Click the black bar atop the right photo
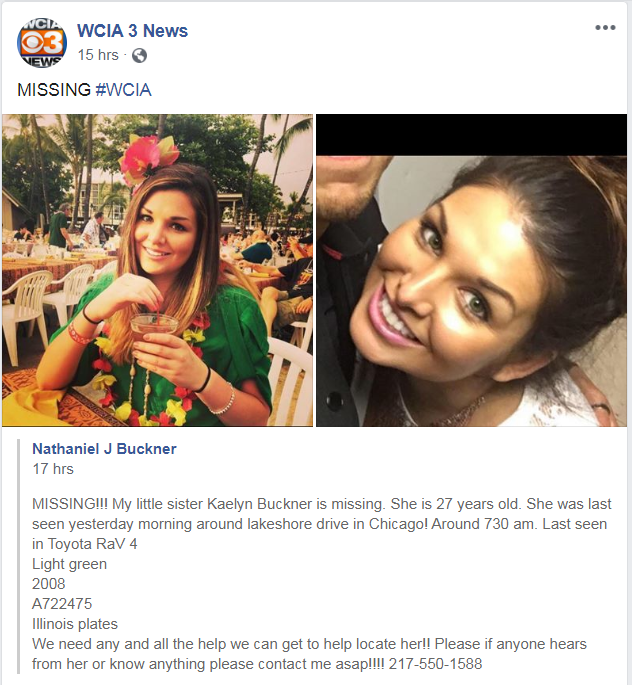 (x=471, y=135)
